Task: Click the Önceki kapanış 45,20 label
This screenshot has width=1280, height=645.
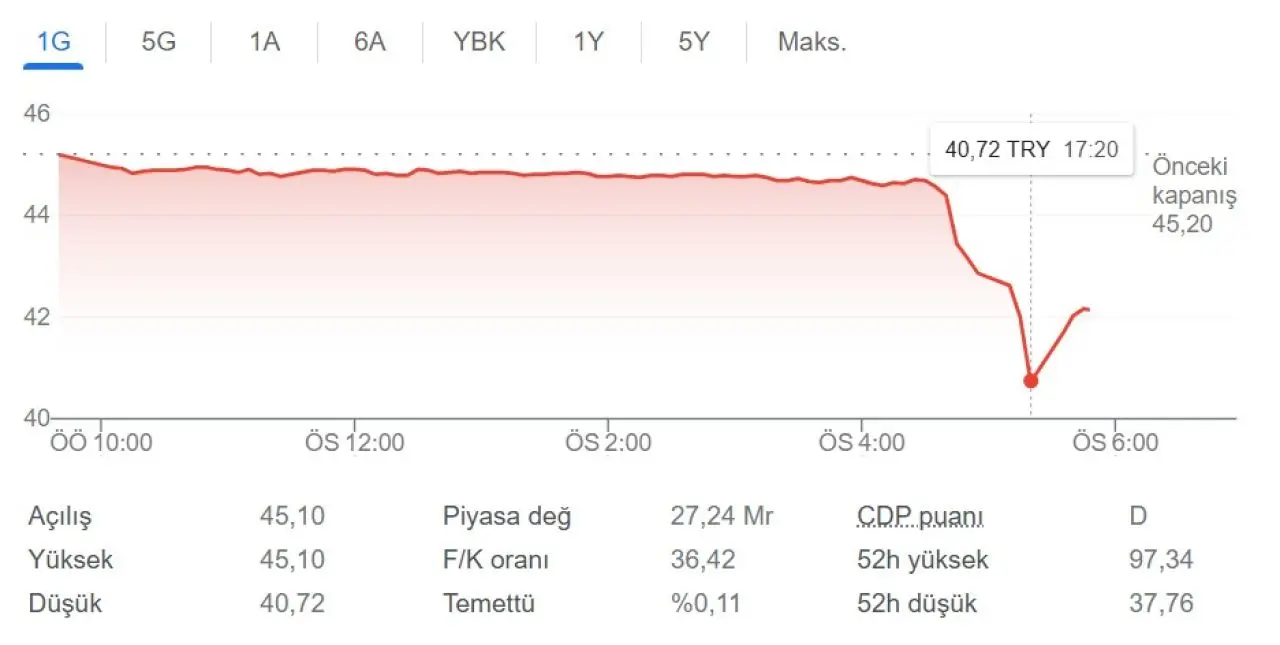Action: tap(1194, 195)
